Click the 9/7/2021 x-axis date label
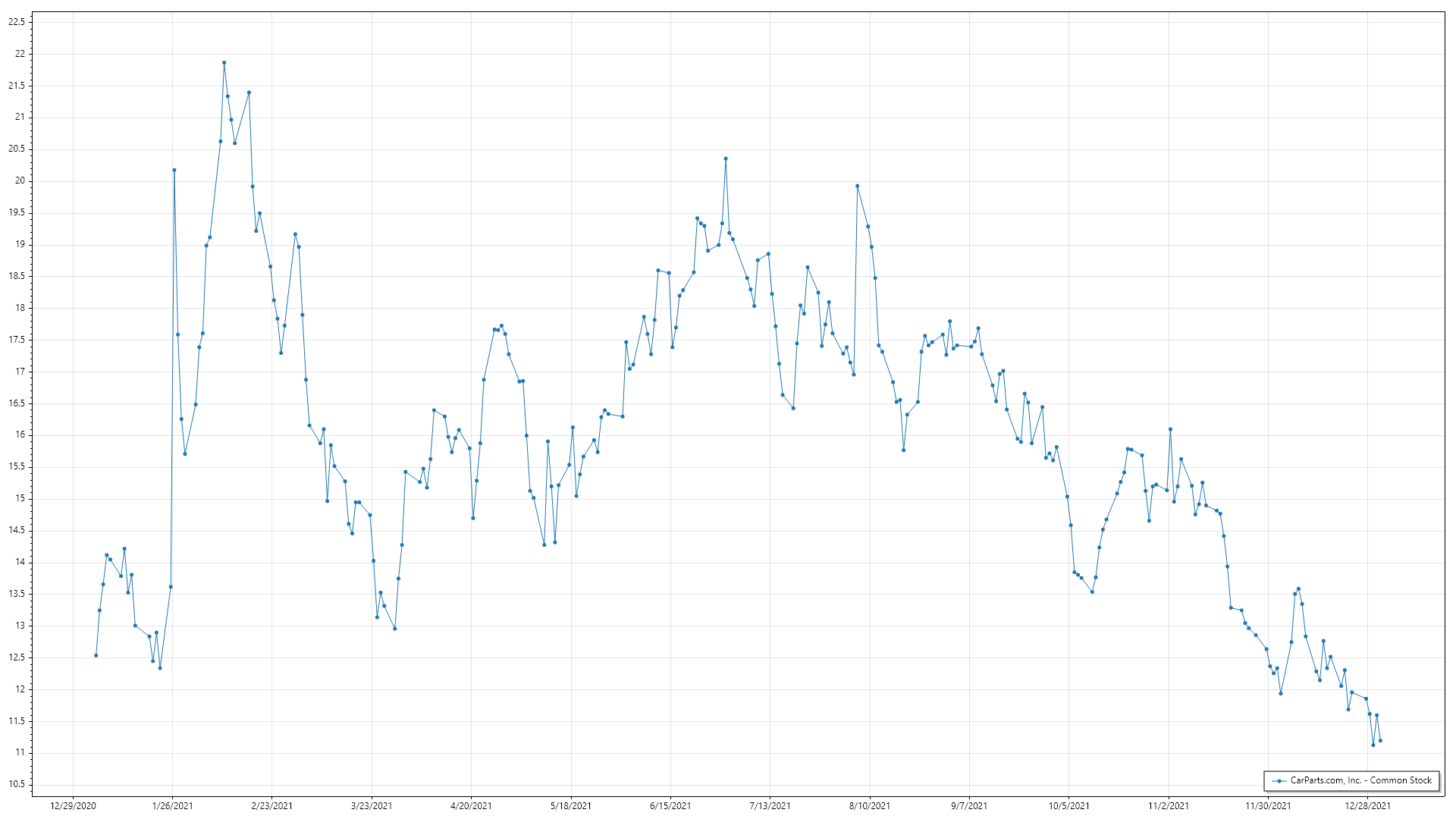 (969, 806)
